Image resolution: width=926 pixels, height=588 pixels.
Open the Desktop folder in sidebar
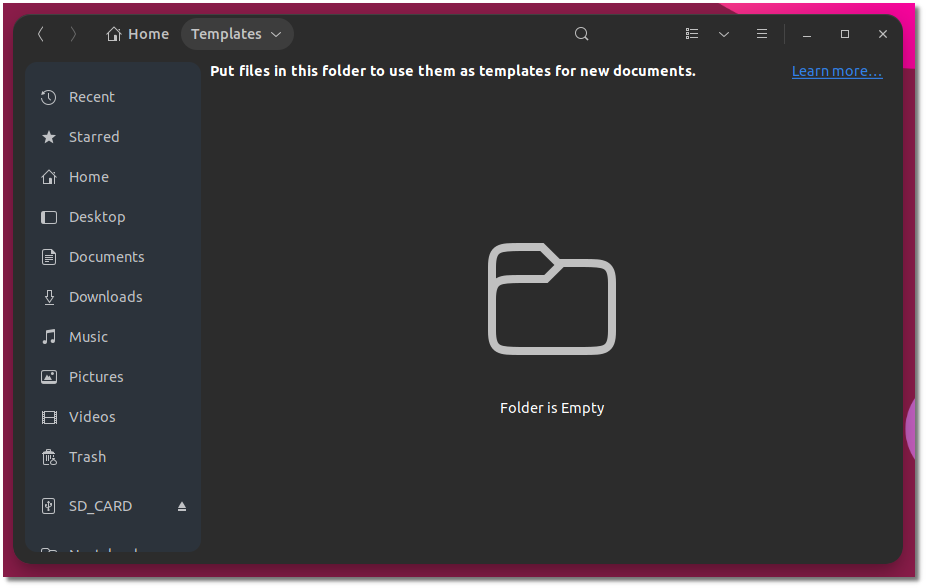[96, 216]
